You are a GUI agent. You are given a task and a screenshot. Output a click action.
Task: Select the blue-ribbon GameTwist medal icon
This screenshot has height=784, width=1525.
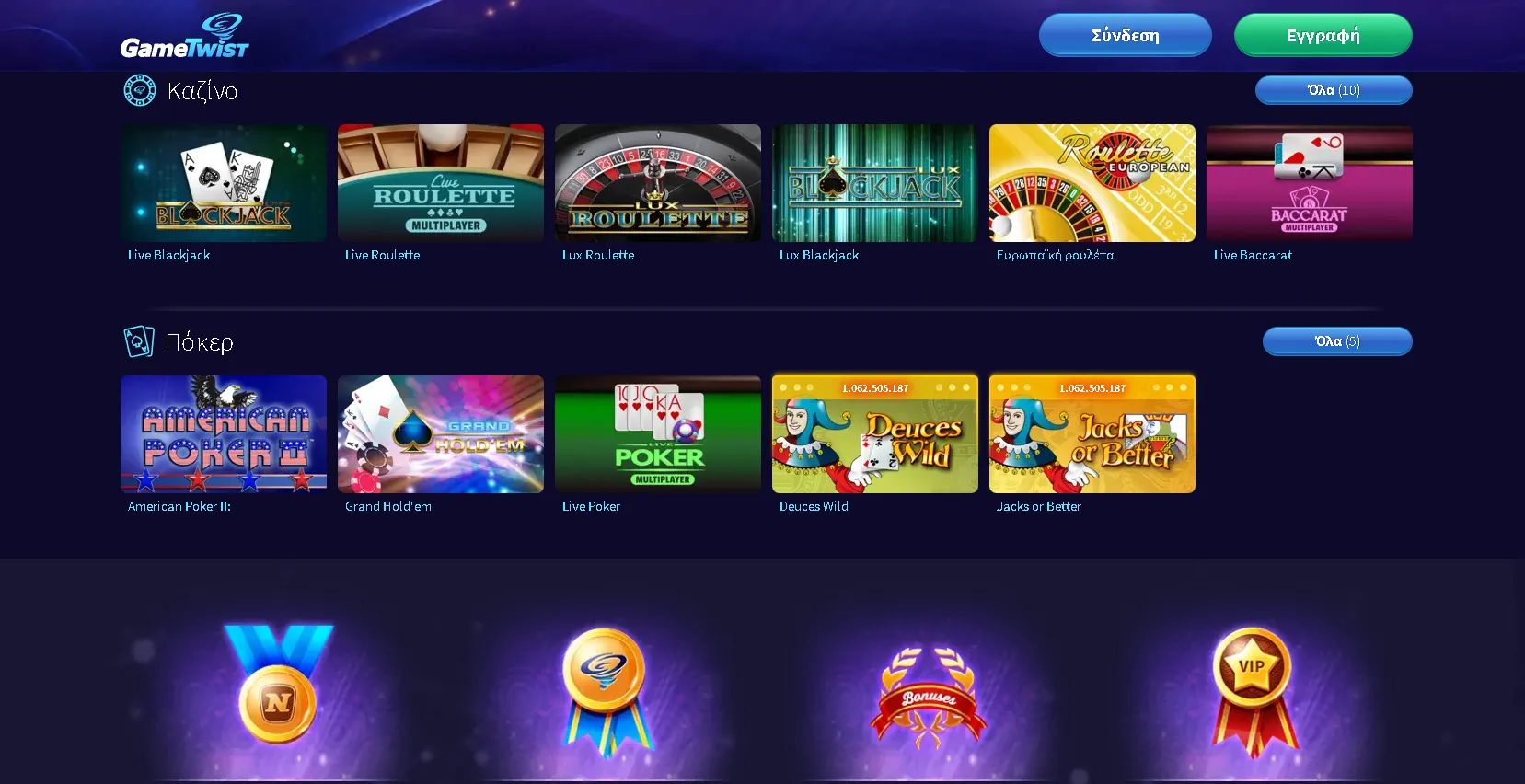pos(605,690)
